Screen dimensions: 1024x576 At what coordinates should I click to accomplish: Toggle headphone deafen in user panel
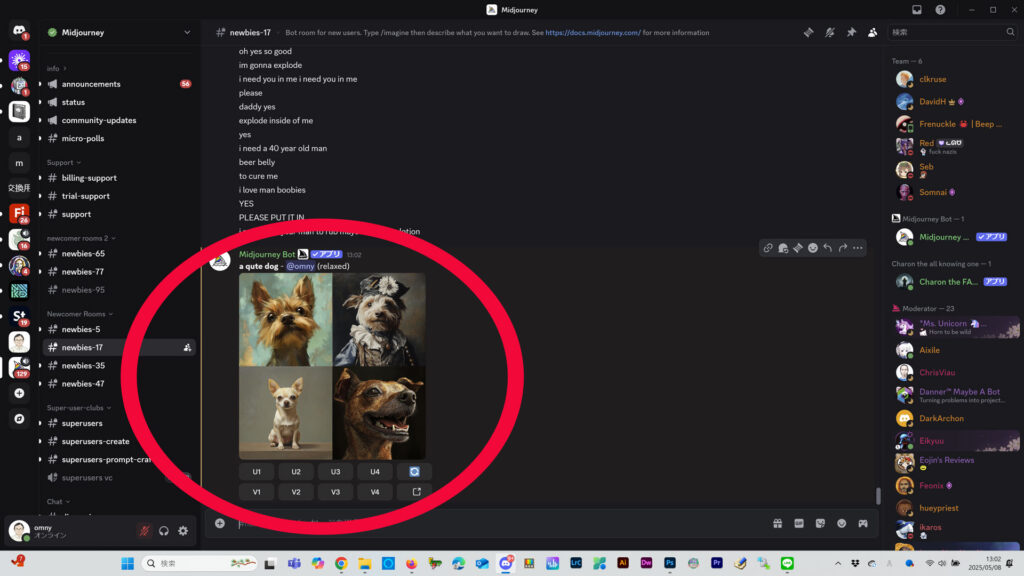(164, 531)
